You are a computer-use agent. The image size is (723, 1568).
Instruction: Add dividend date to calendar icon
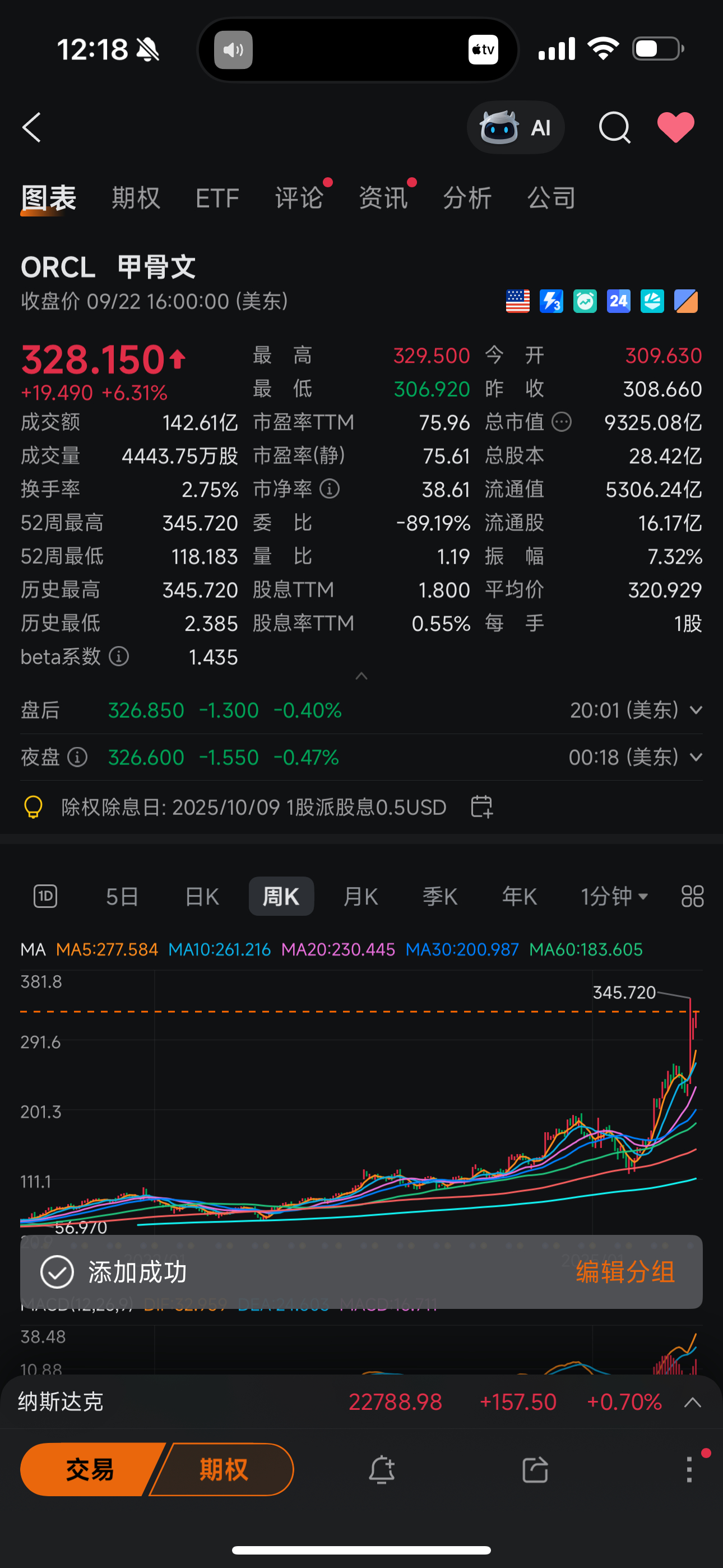[x=481, y=806]
